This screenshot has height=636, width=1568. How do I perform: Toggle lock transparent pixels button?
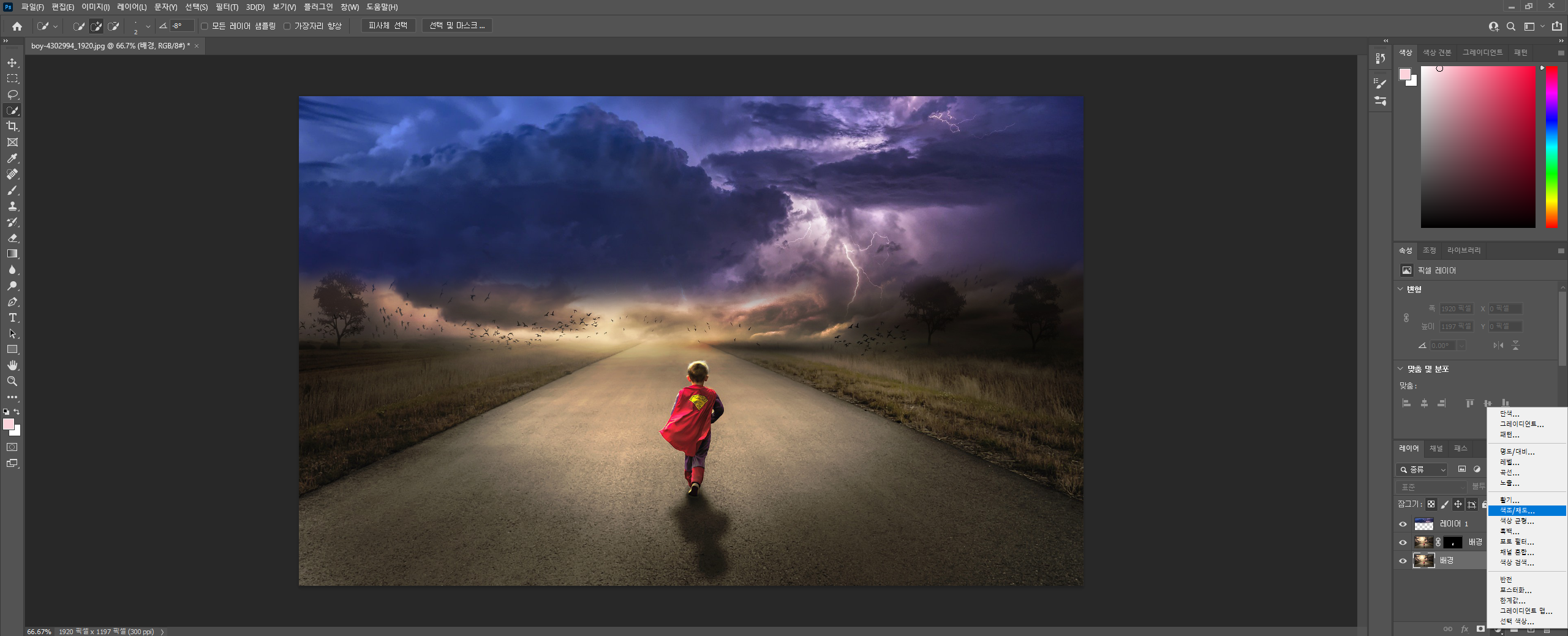pyautogui.click(x=1431, y=504)
